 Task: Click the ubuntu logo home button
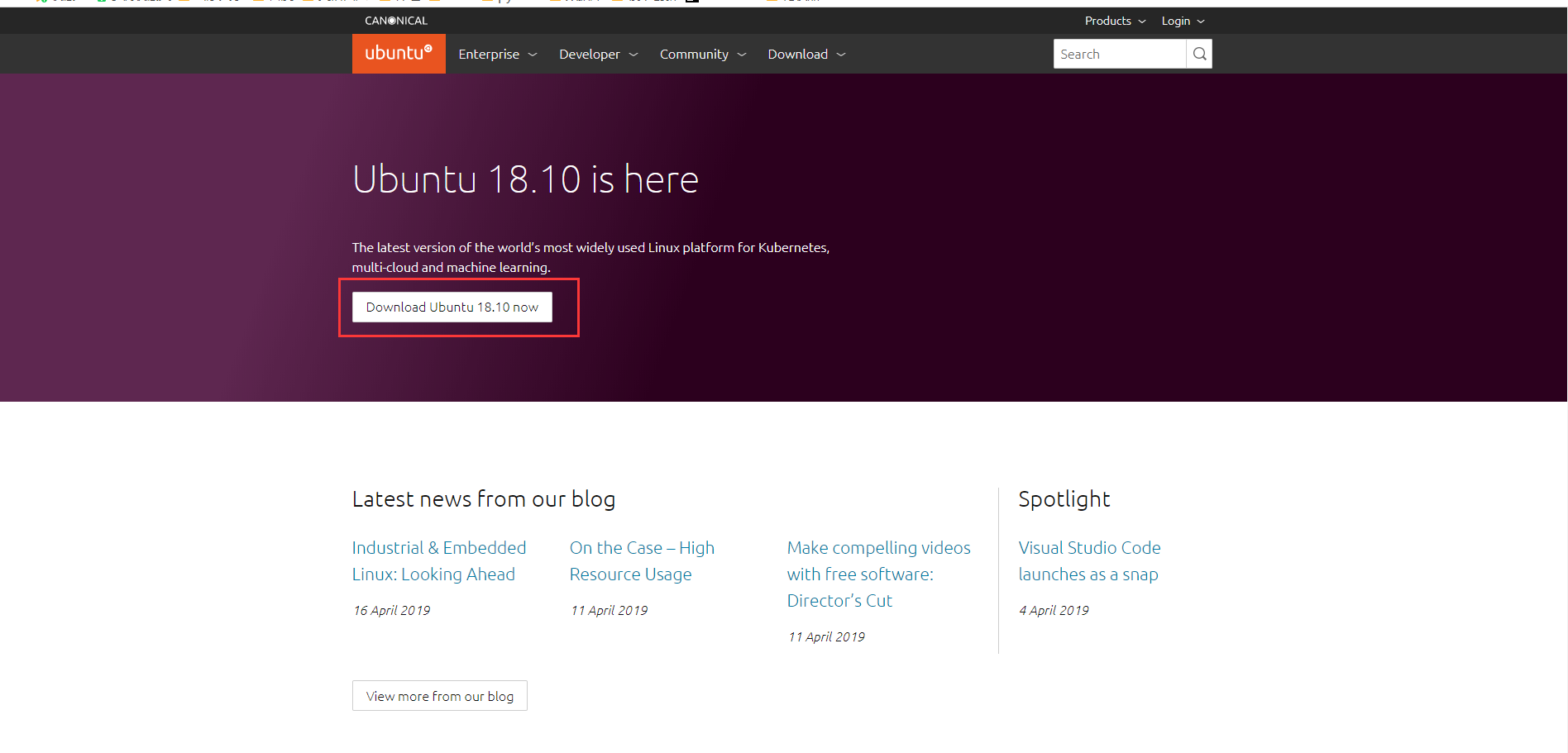[399, 54]
